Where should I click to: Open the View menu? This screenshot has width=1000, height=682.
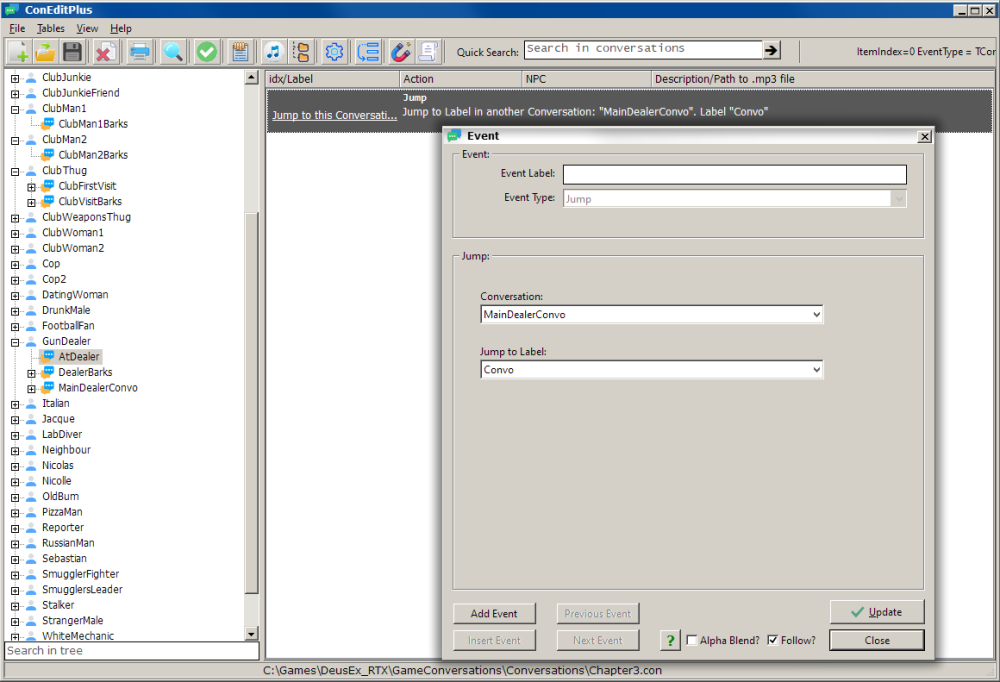(87, 29)
